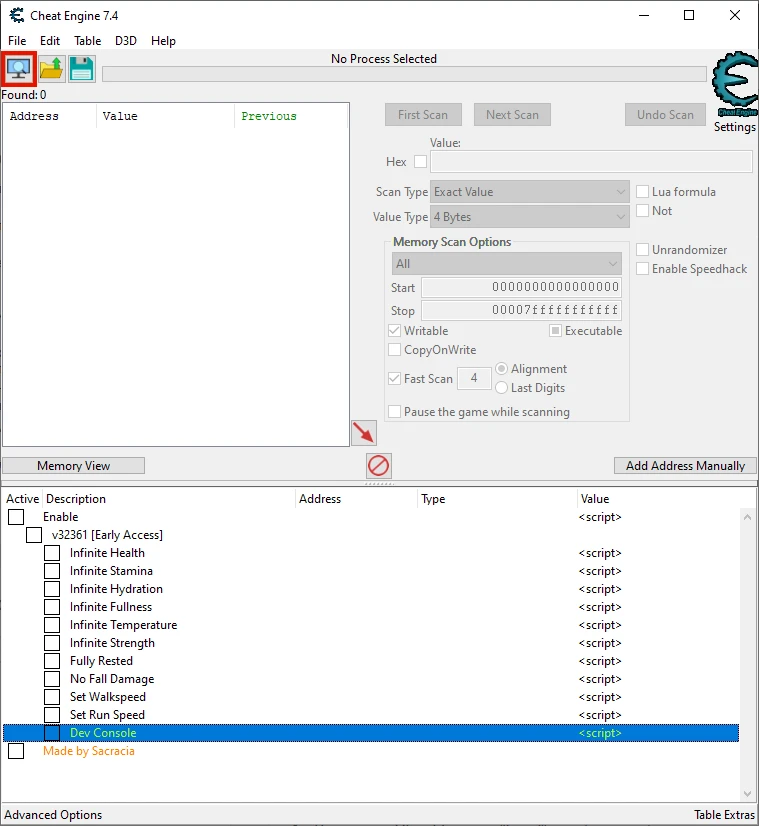This screenshot has height=826, width=759.
Task: Toggle the Writable checkbox
Action: (x=395, y=331)
